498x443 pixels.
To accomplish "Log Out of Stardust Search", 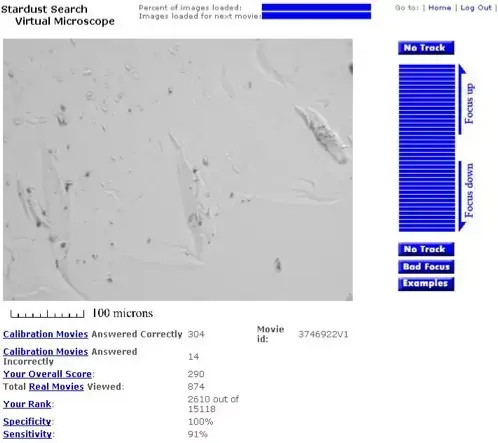I will pyautogui.click(x=476, y=8).
